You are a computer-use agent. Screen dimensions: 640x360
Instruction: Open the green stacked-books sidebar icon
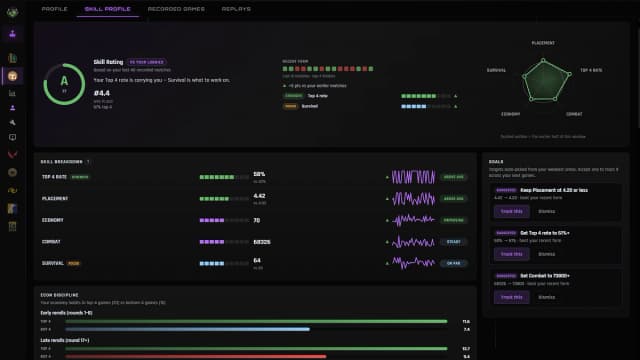point(13,58)
